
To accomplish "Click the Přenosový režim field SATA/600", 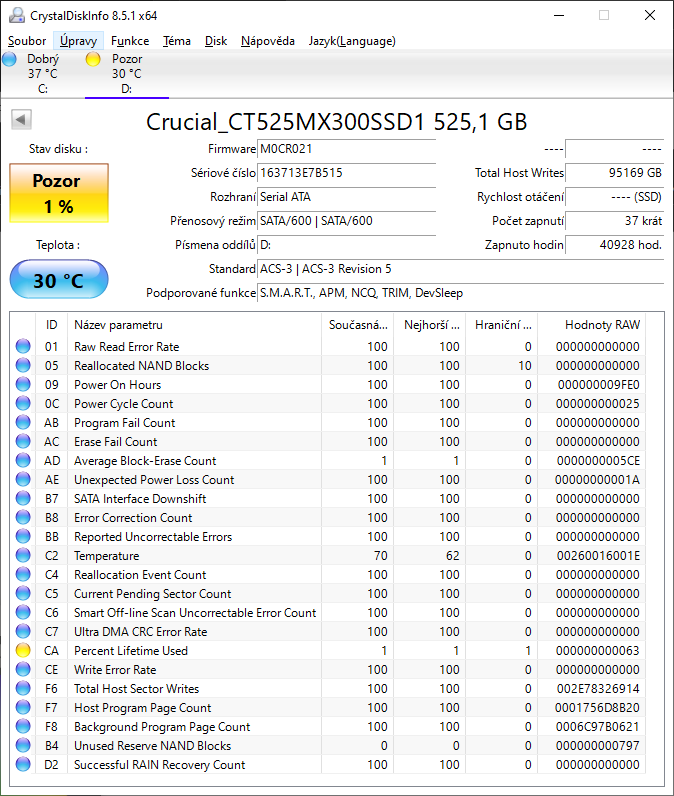I will point(347,221).
